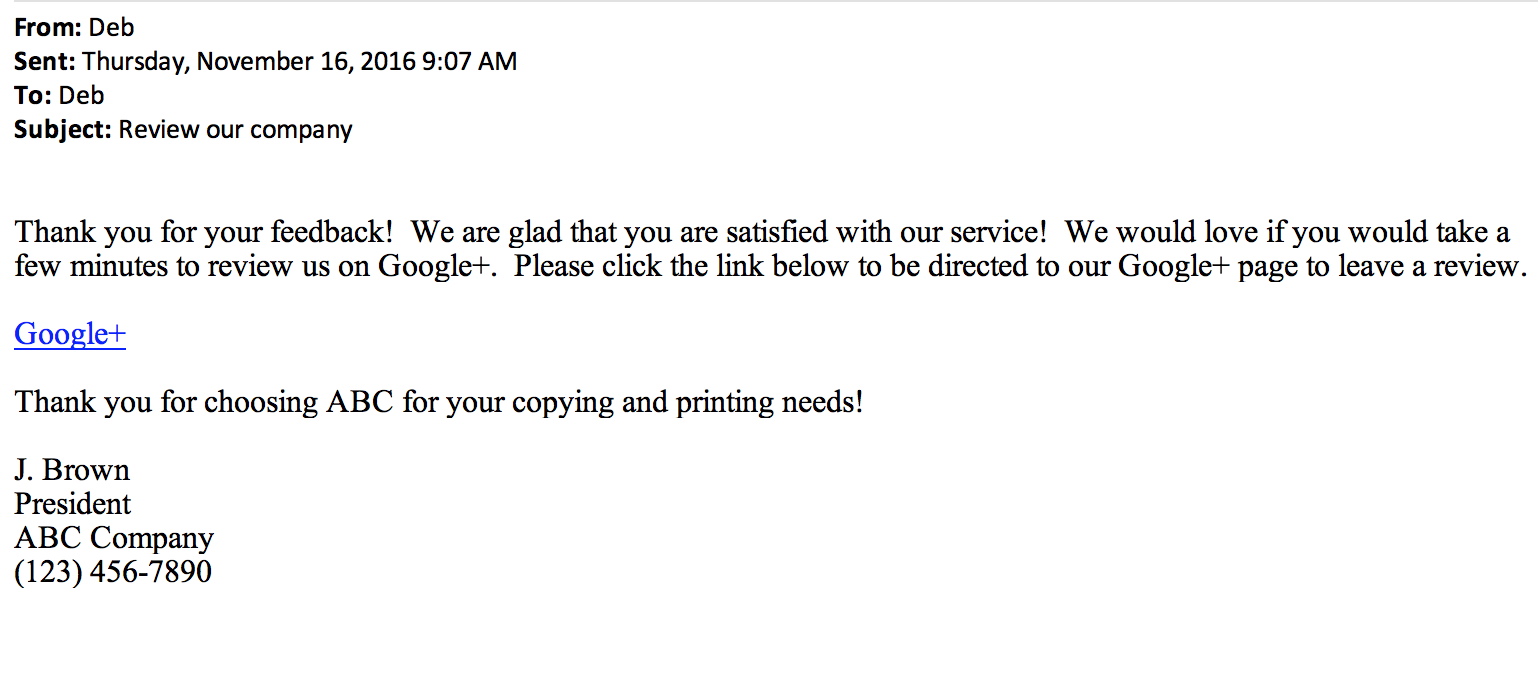
Task: Click the bold "From:" header label
Action: pyautogui.click(x=48, y=28)
